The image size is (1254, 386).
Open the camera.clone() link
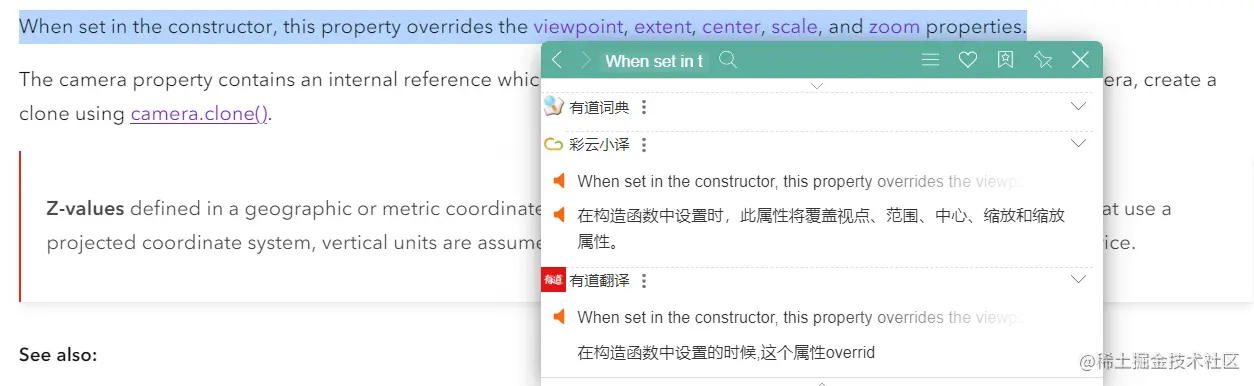coord(199,113)
